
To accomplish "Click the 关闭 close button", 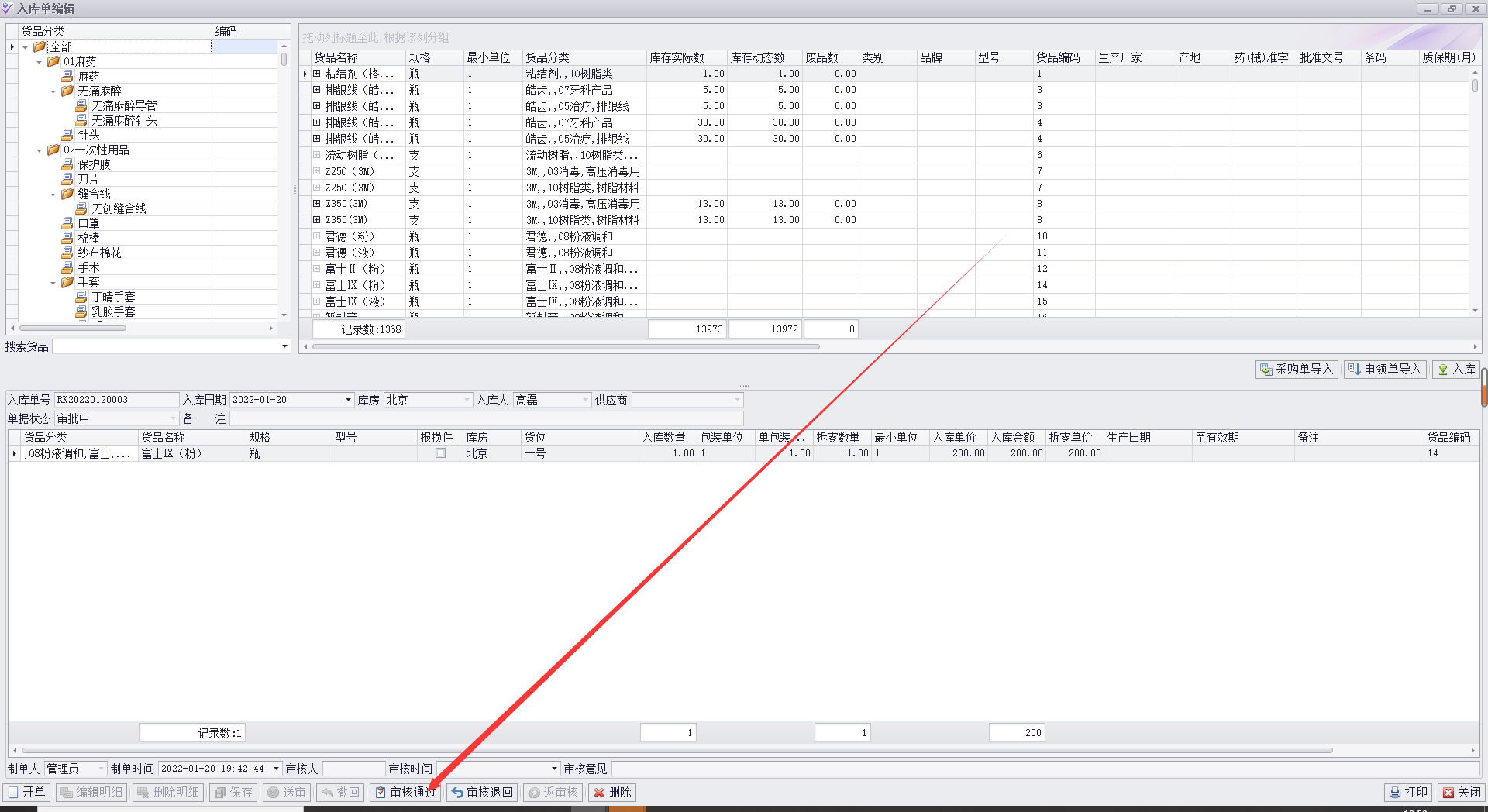I will 1462,792.
